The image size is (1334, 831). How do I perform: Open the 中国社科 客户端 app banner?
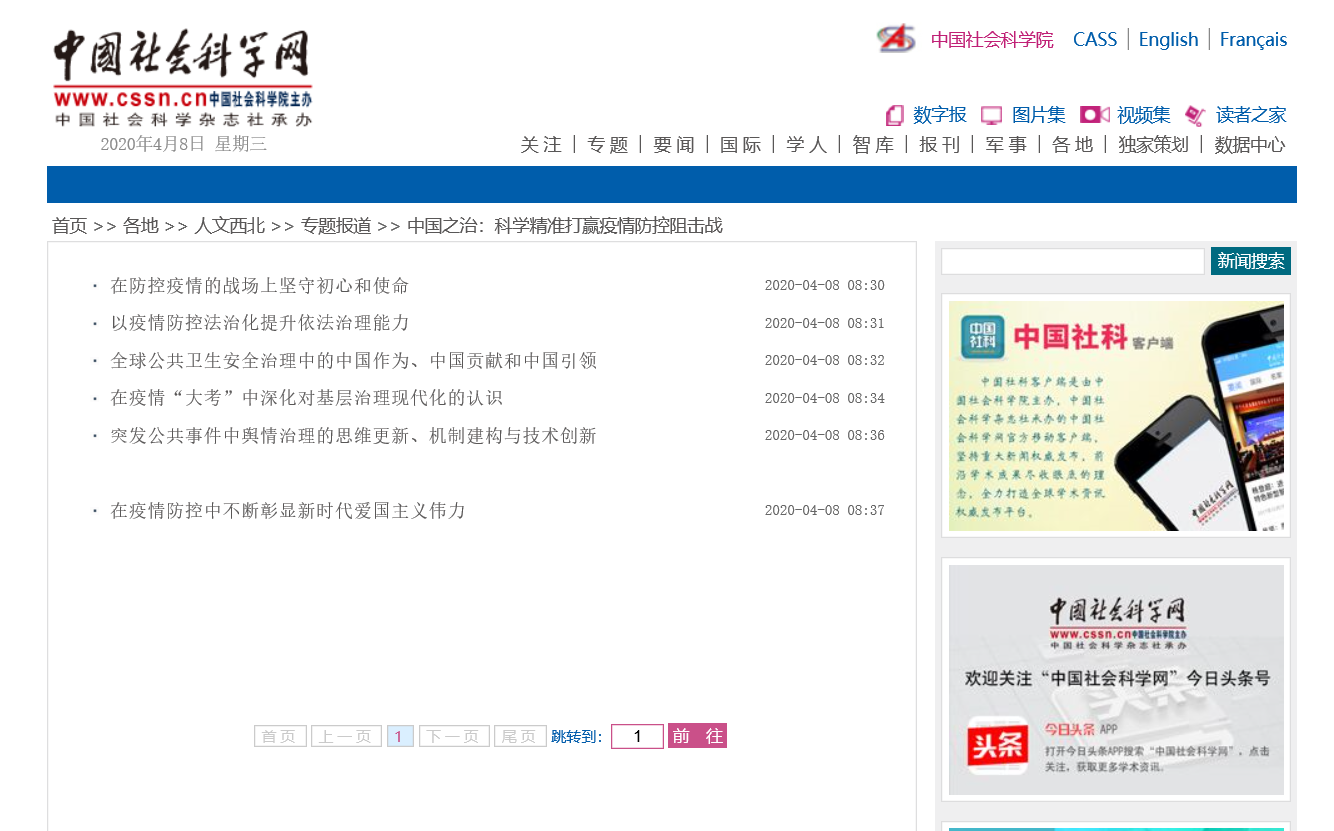coord(1115,416)
